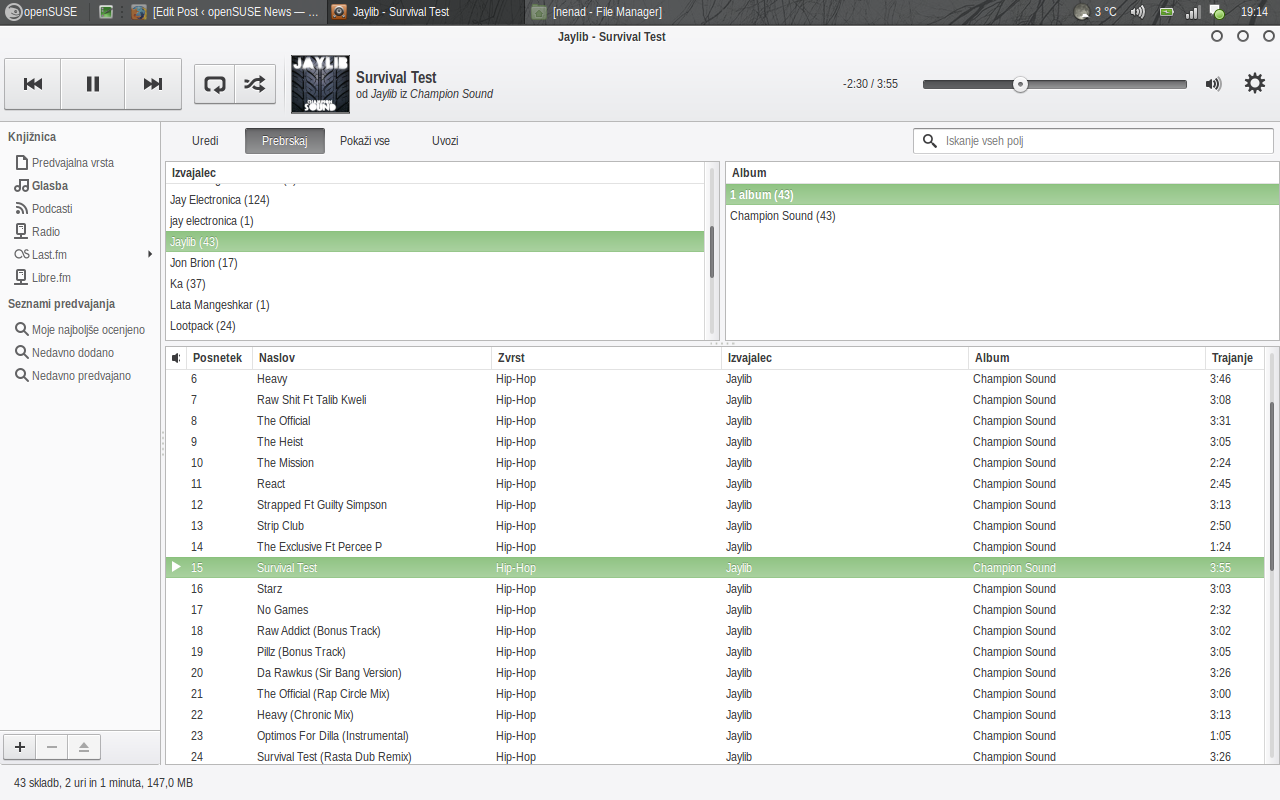
Task: Select the track Starz
Action: click(715, 589)
